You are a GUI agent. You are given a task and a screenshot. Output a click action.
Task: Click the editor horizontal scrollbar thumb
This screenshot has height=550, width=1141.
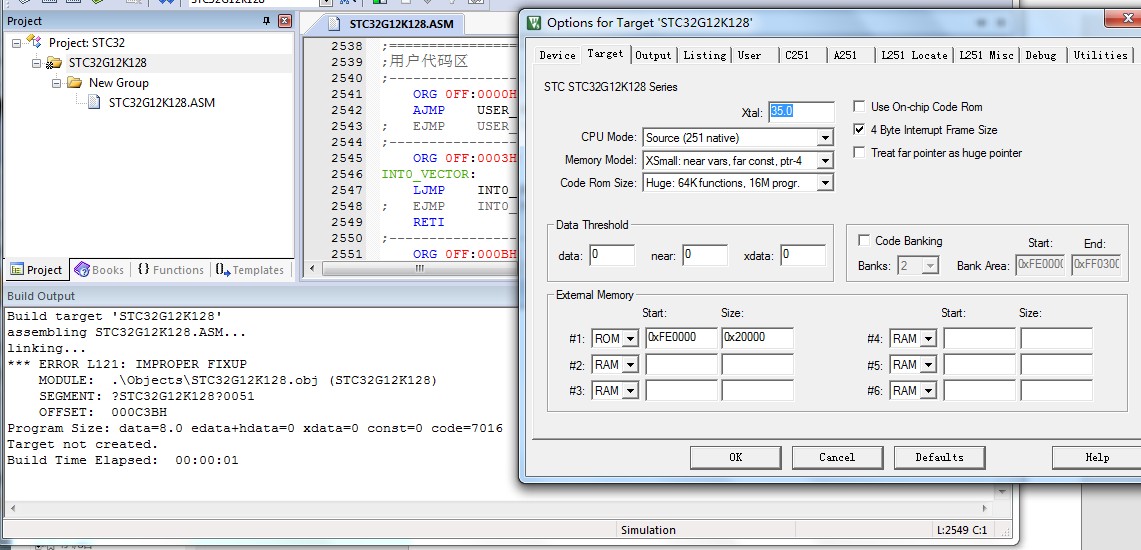click(420, 269)
